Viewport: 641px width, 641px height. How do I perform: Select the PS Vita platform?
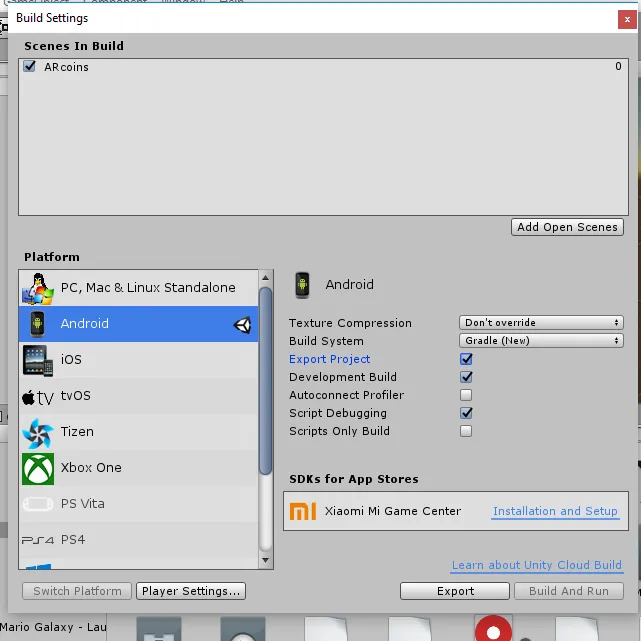(x=139, y=504)
